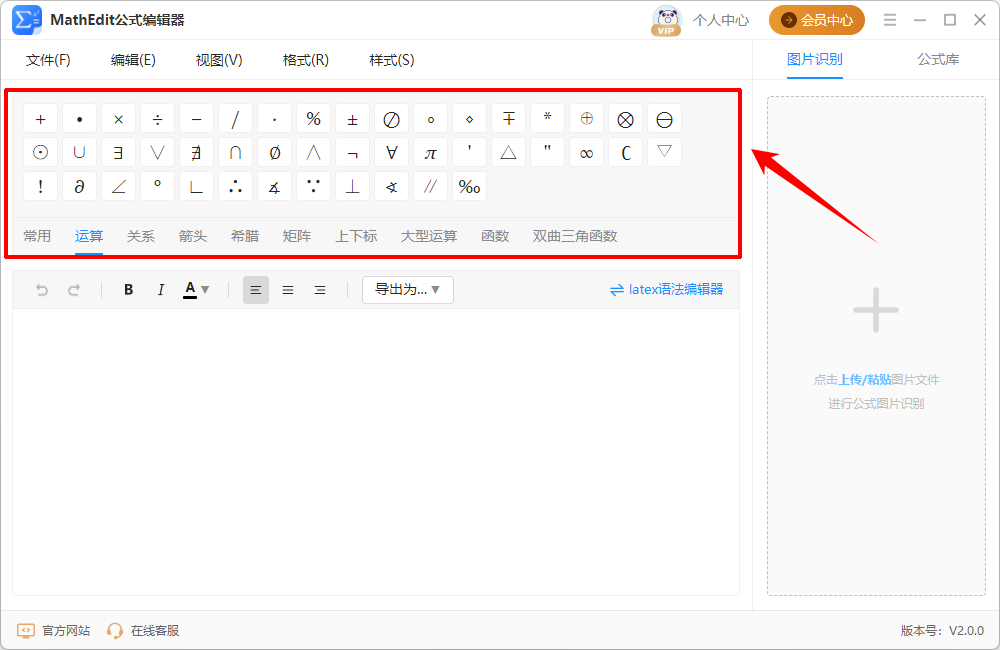Insert the multiplication cross symbol
Screen dimensions: 1000x650
click(x=119, y=119)
